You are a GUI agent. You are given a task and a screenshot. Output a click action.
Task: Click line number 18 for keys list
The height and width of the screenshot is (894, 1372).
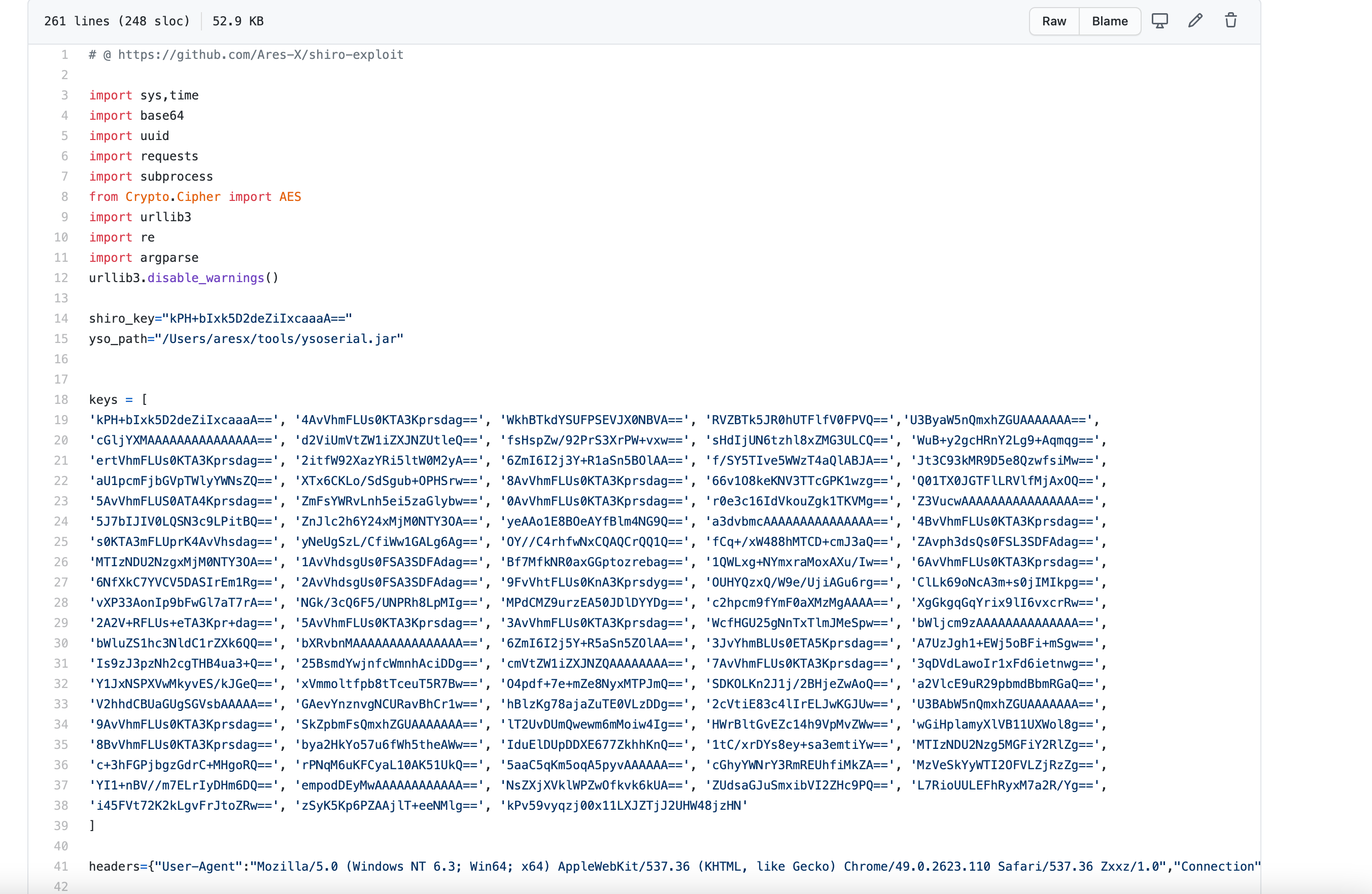click(x=61, y=399)
